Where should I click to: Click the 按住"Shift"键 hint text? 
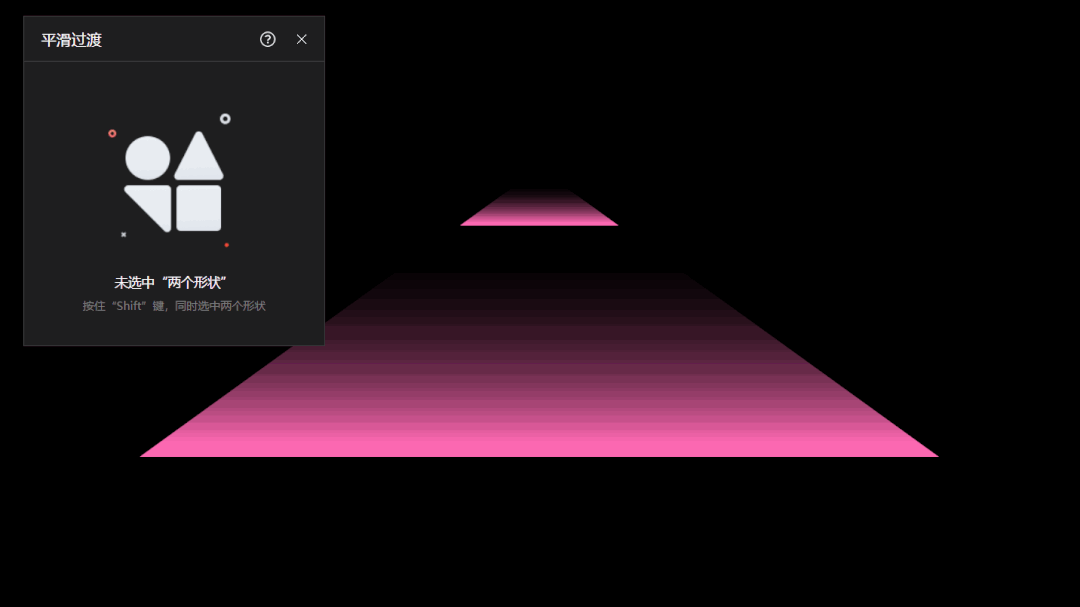tap(174, 306)
